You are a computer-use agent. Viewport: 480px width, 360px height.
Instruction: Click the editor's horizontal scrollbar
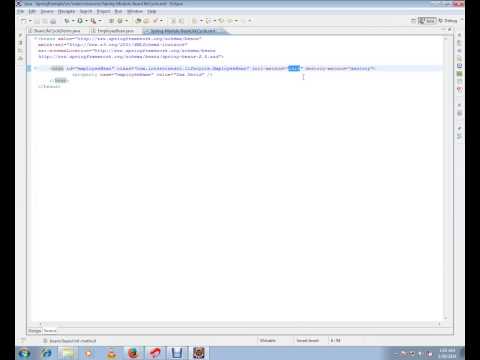point(239,324)
